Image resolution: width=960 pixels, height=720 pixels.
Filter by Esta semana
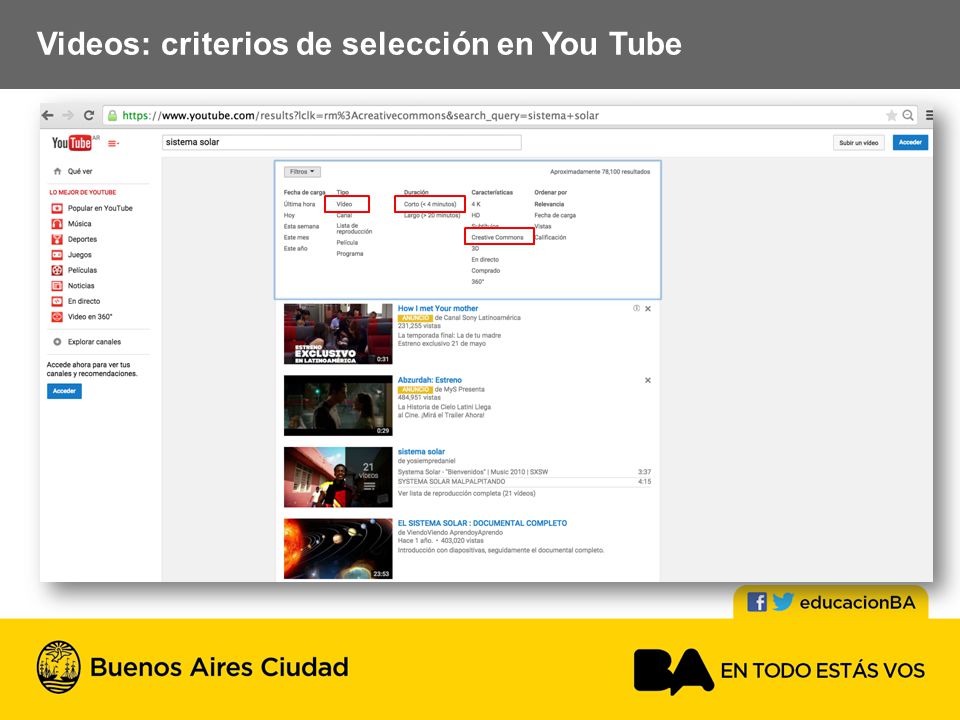coord(301,226)
